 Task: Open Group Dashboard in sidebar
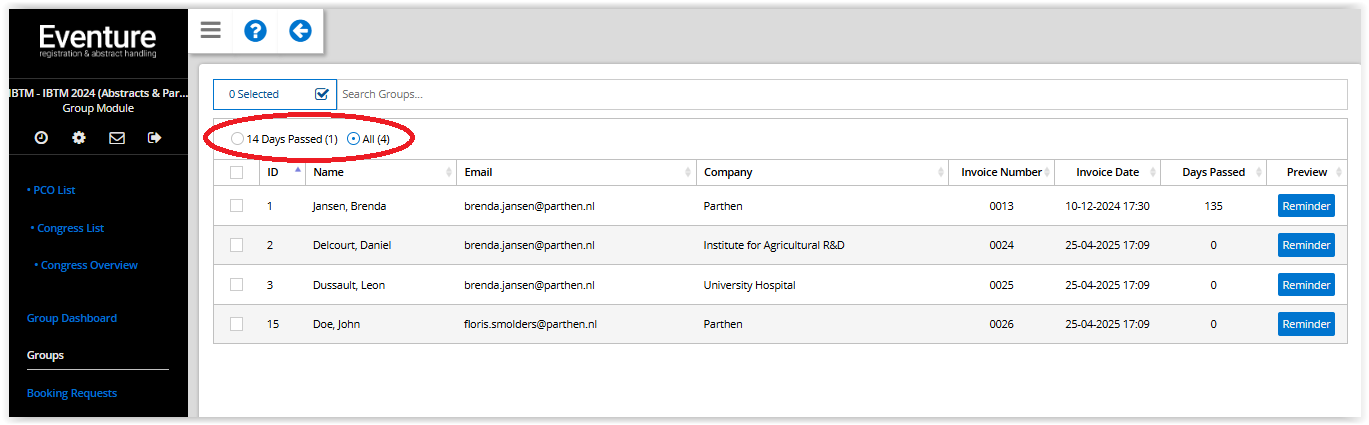72,318
